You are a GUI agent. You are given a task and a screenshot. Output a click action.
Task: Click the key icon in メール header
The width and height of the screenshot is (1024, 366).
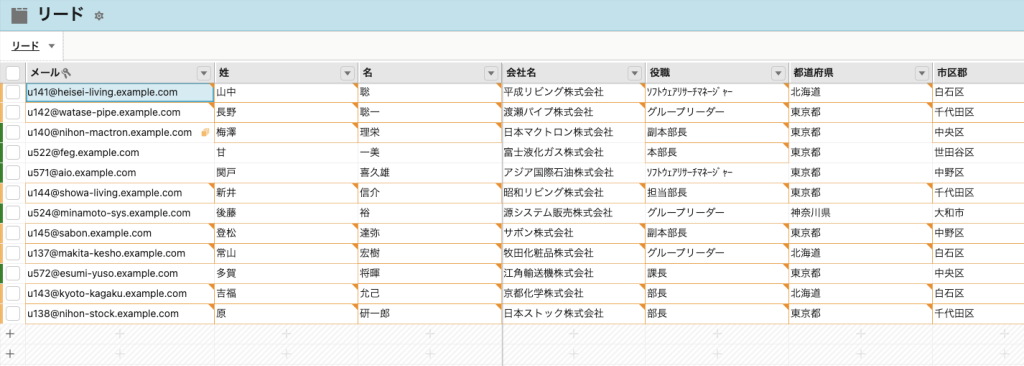[66, 73]
